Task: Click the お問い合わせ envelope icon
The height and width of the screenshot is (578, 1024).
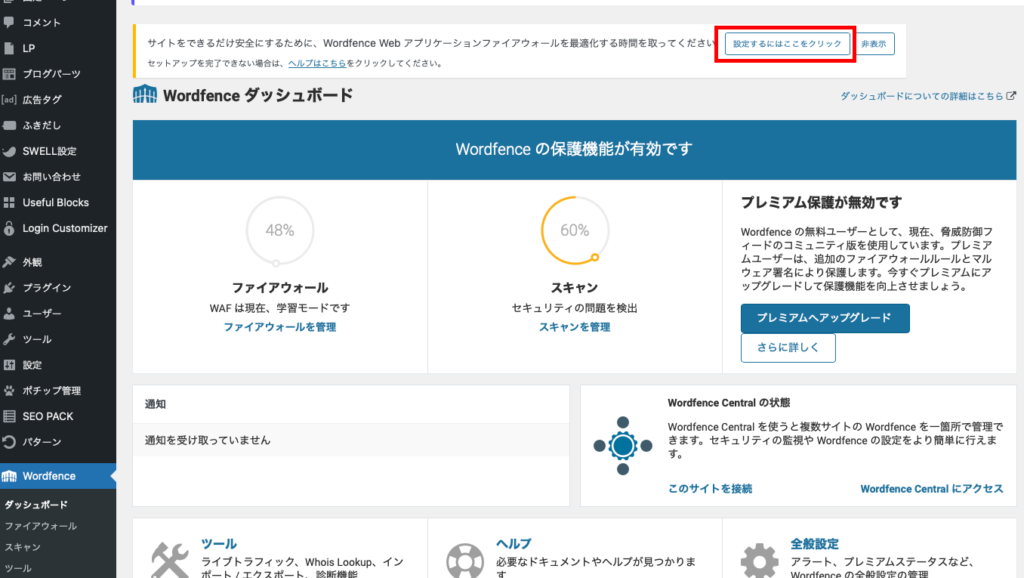Action: [x=9, y=177]
